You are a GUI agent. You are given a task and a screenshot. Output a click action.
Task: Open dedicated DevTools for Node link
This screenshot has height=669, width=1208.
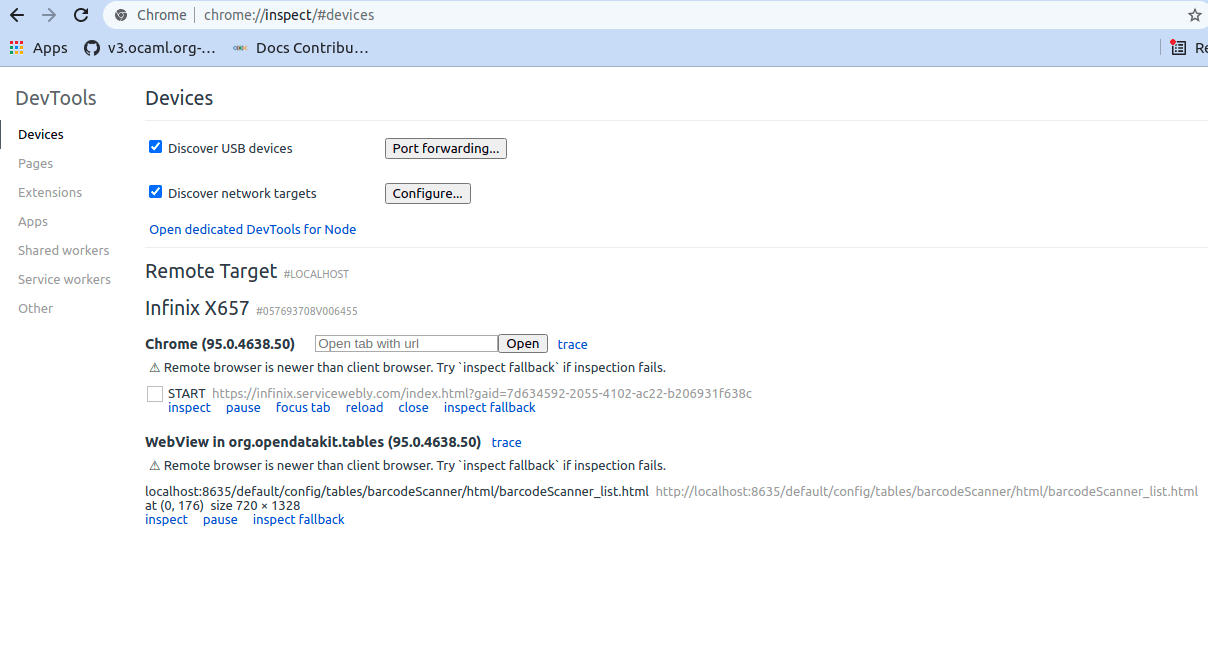[x=253, y=229]
